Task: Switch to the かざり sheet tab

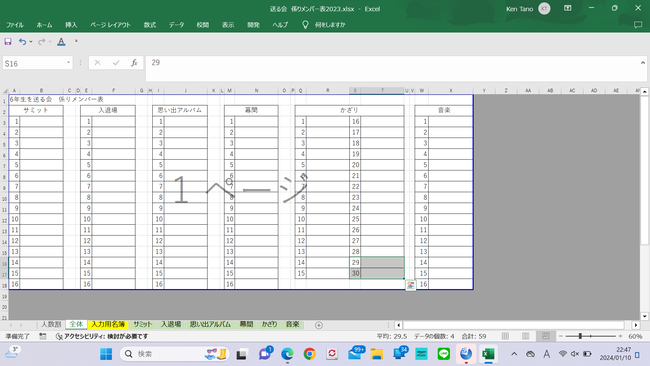Action: coord(269,325)
